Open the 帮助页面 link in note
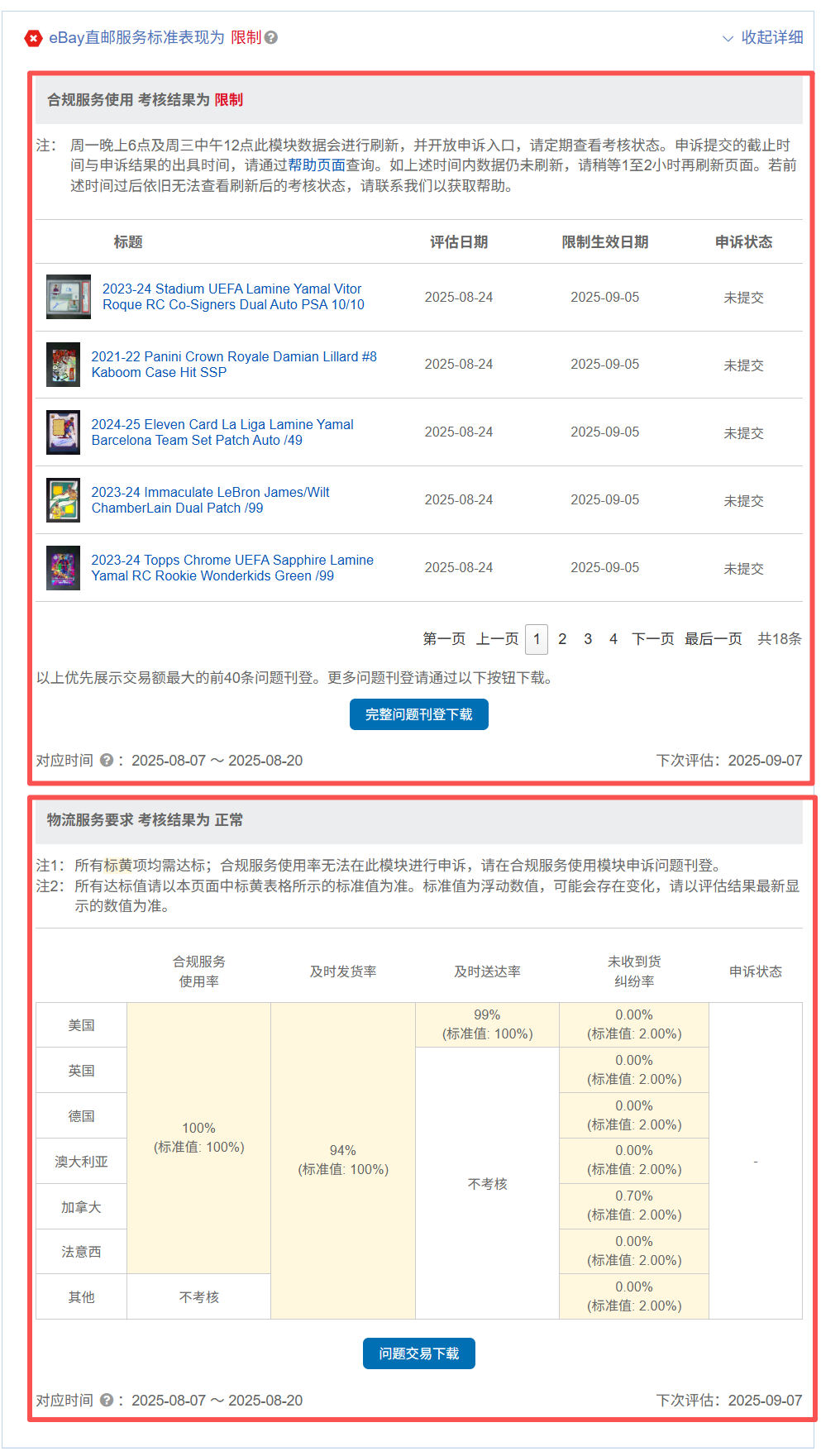821x1456 pixels. tap(316, 165)
